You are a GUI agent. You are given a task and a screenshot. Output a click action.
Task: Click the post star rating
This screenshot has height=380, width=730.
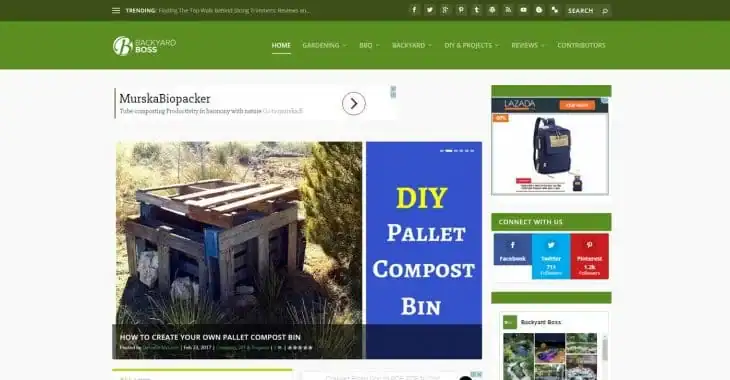[300, 347]
